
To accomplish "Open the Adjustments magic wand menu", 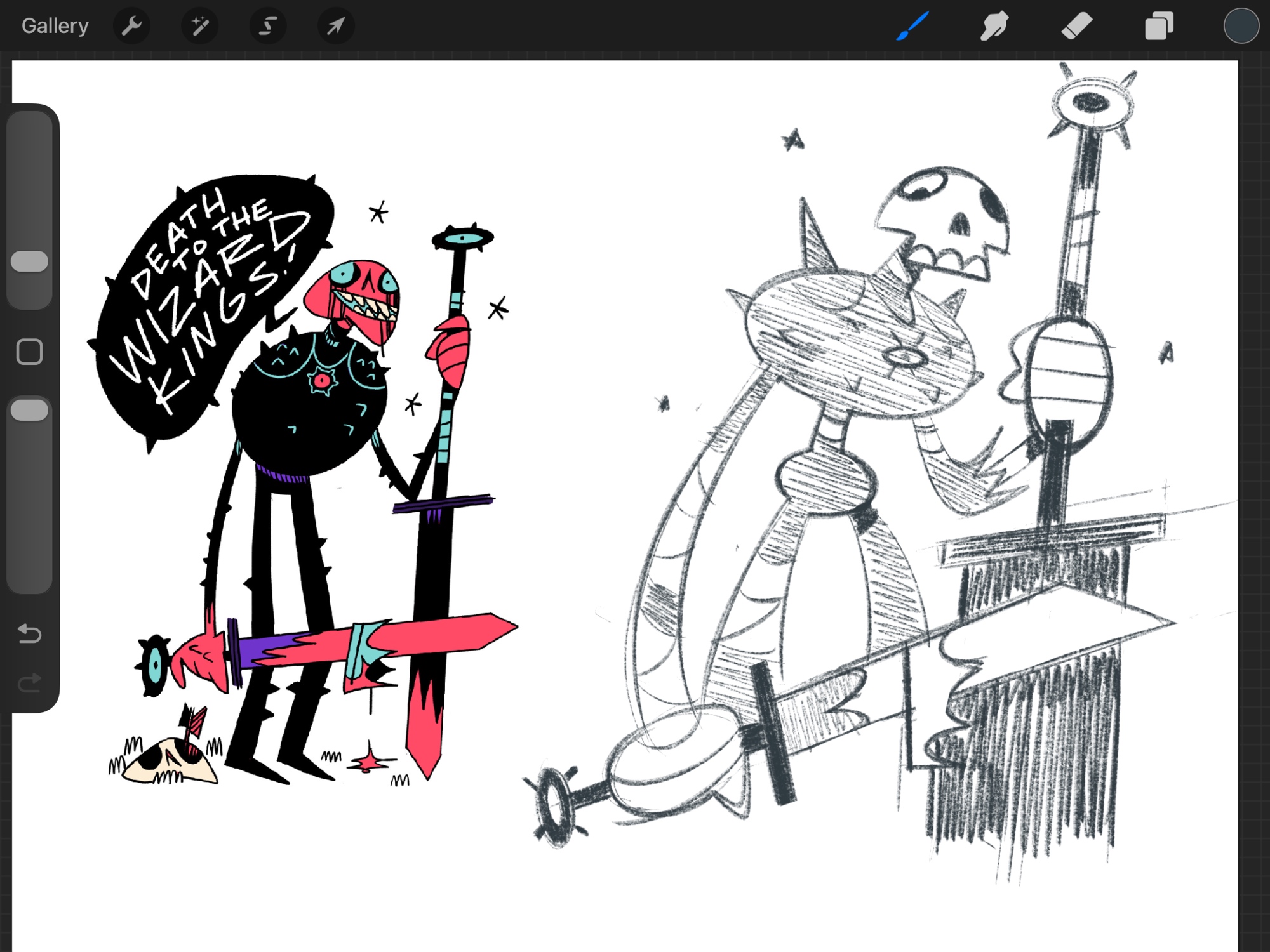I will tap(200, 26).
